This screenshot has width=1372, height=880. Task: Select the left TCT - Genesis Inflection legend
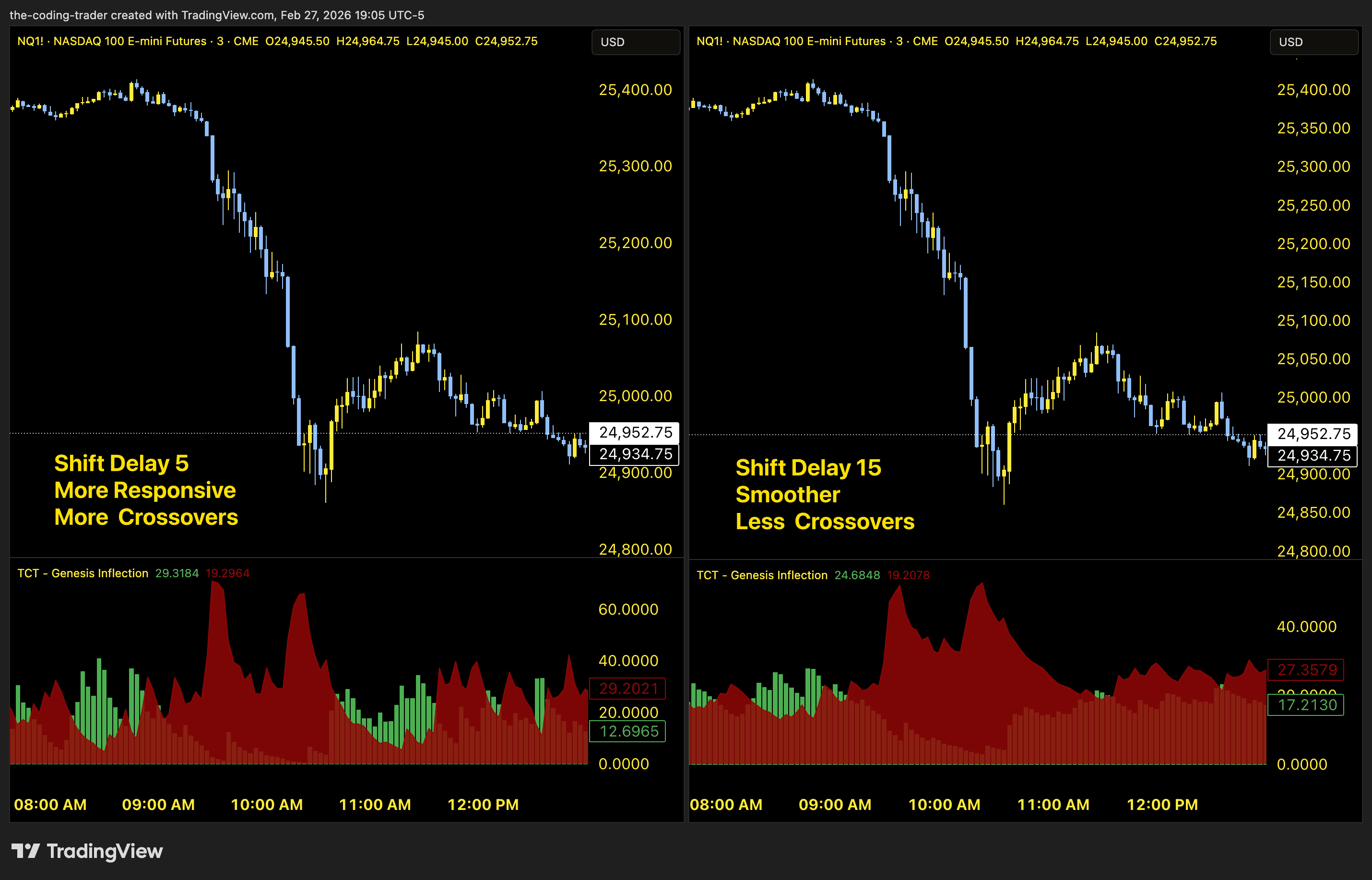click(x=83, y=573)
